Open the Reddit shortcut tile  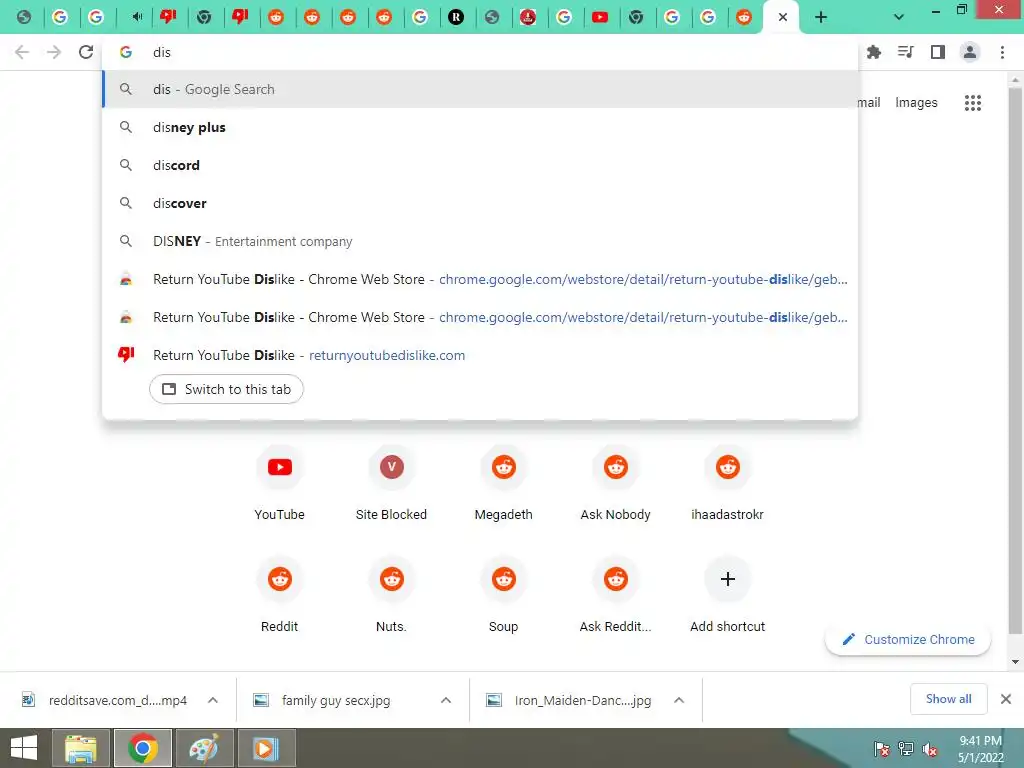pos(280,595)
